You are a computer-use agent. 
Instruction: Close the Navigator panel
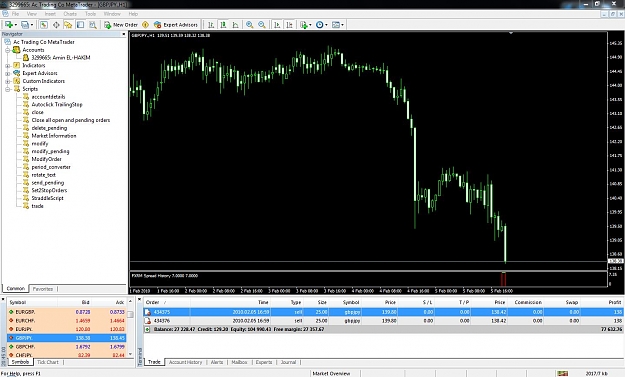coord(123,34)
